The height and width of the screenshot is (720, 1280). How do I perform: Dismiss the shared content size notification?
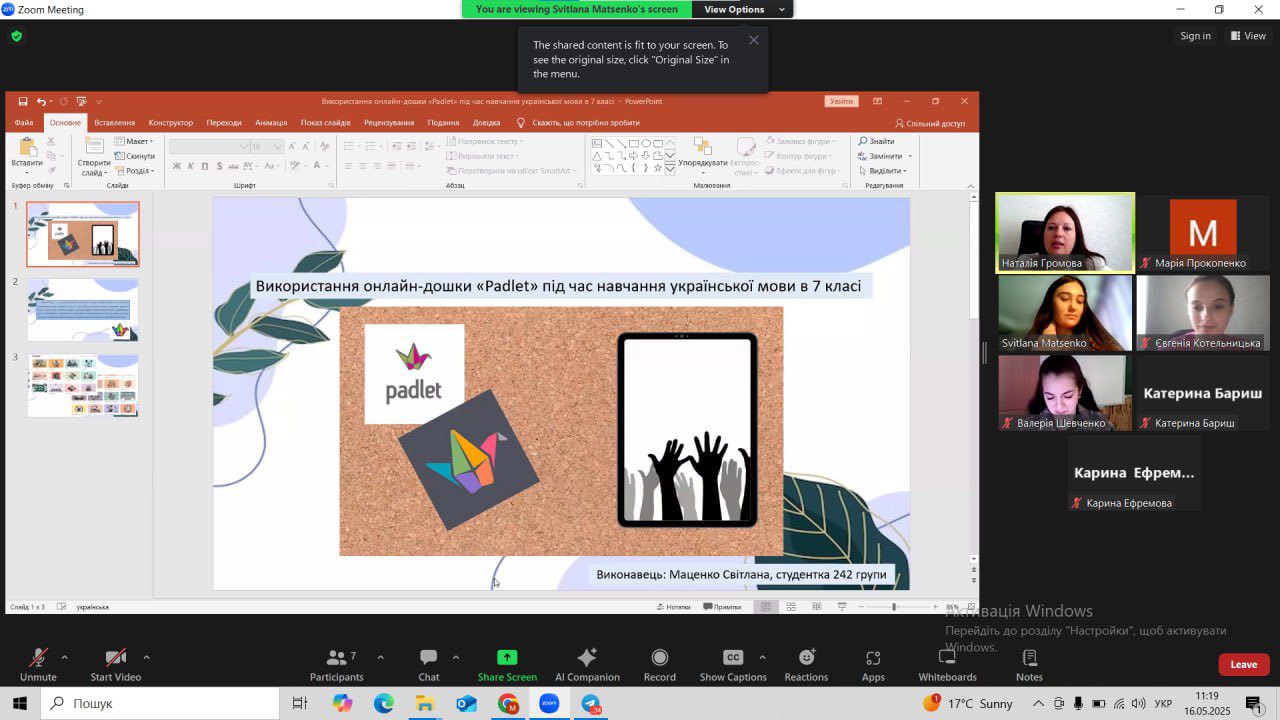(754, 40)
